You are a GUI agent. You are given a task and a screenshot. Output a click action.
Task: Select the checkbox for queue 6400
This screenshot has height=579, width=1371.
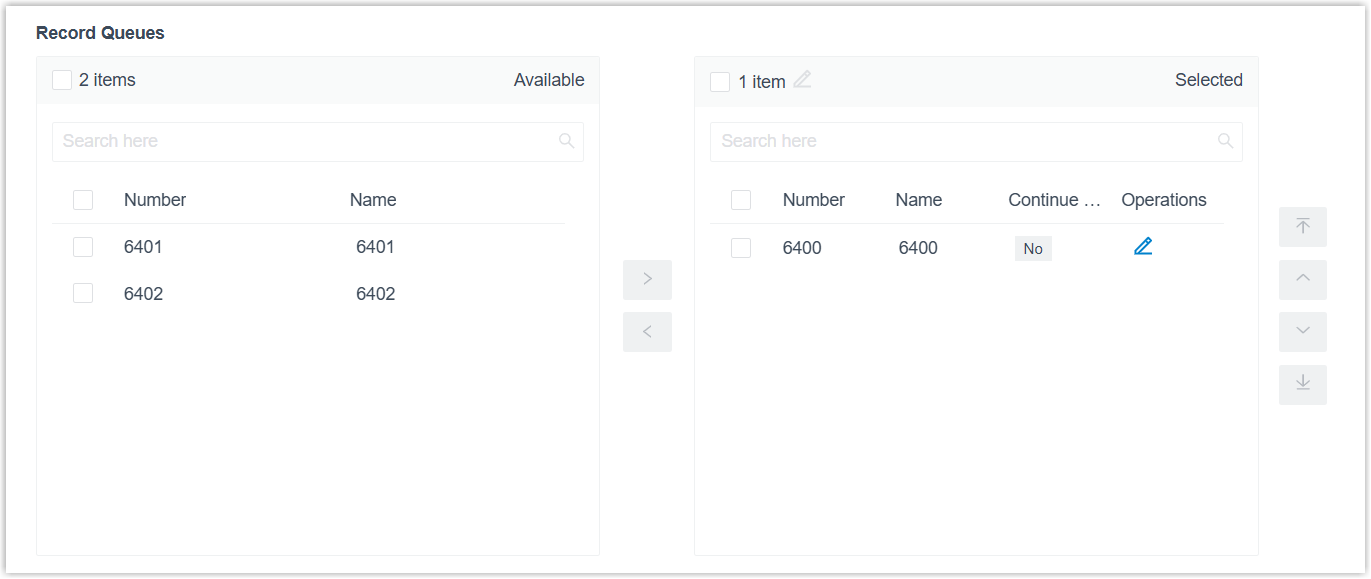pyautogui.click(x=741, y=248)
